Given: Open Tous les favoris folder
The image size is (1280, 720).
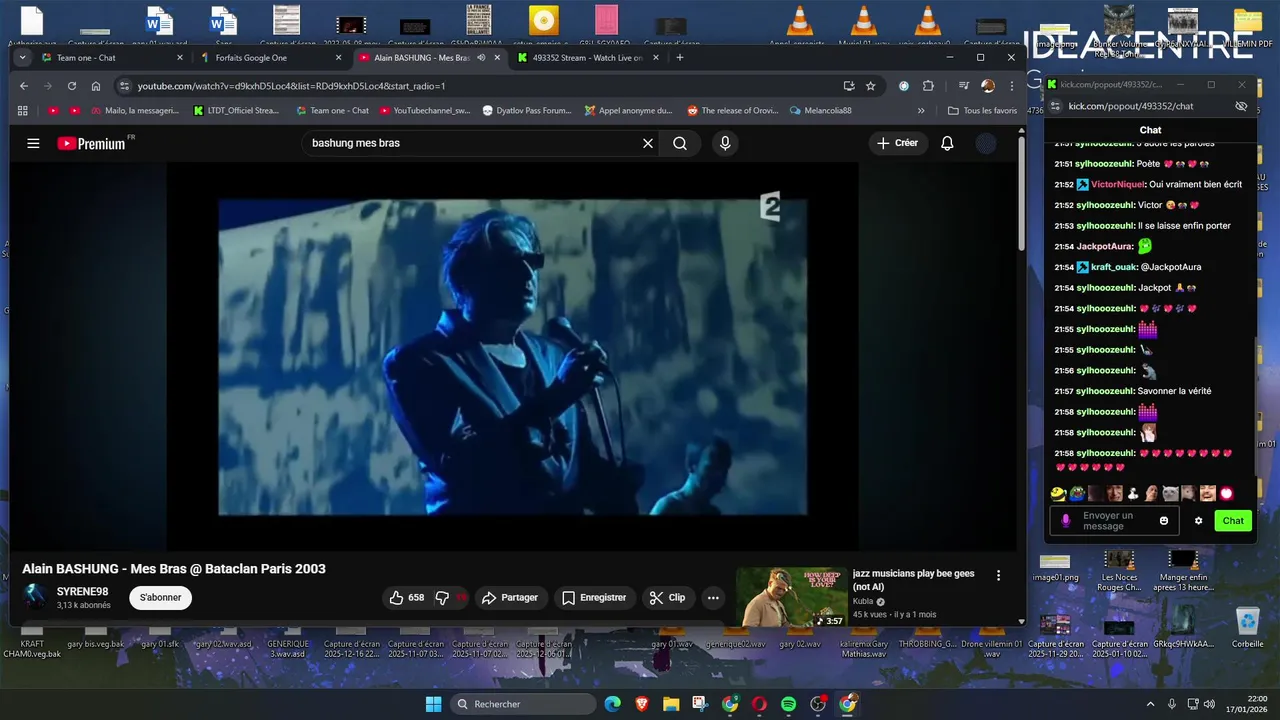Looking at the screenshot, I should tap(982, 111).
